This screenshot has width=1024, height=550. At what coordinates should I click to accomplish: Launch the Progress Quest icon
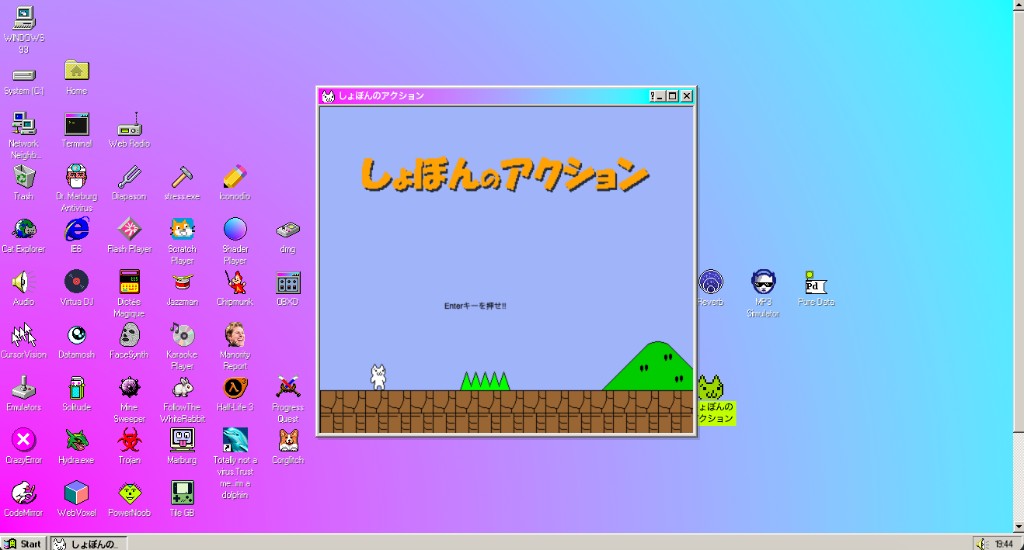tap(287, 387)
